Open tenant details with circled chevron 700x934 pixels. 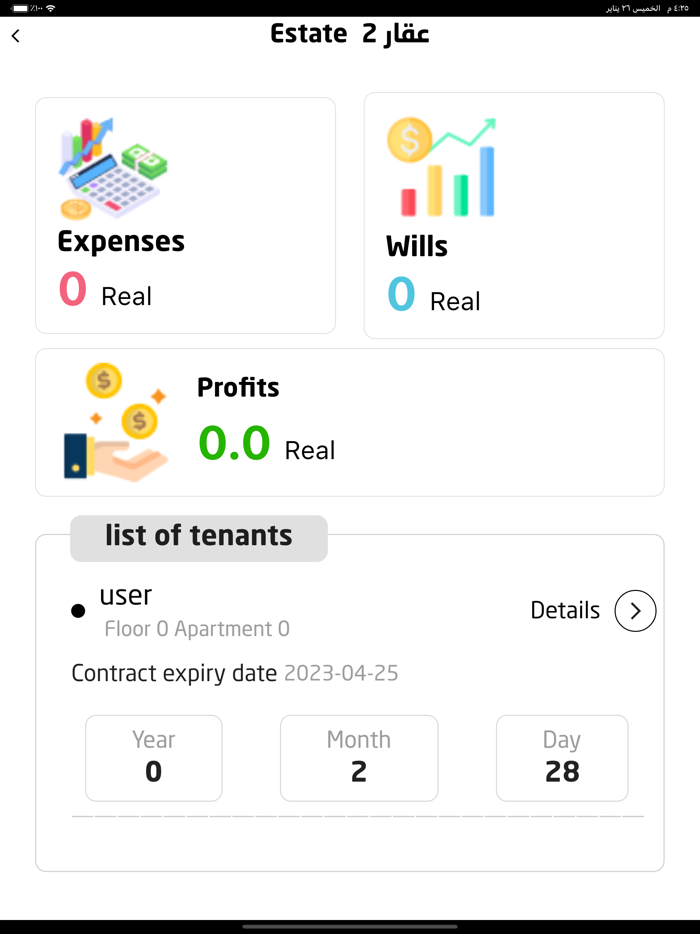(x=635, y=611)
